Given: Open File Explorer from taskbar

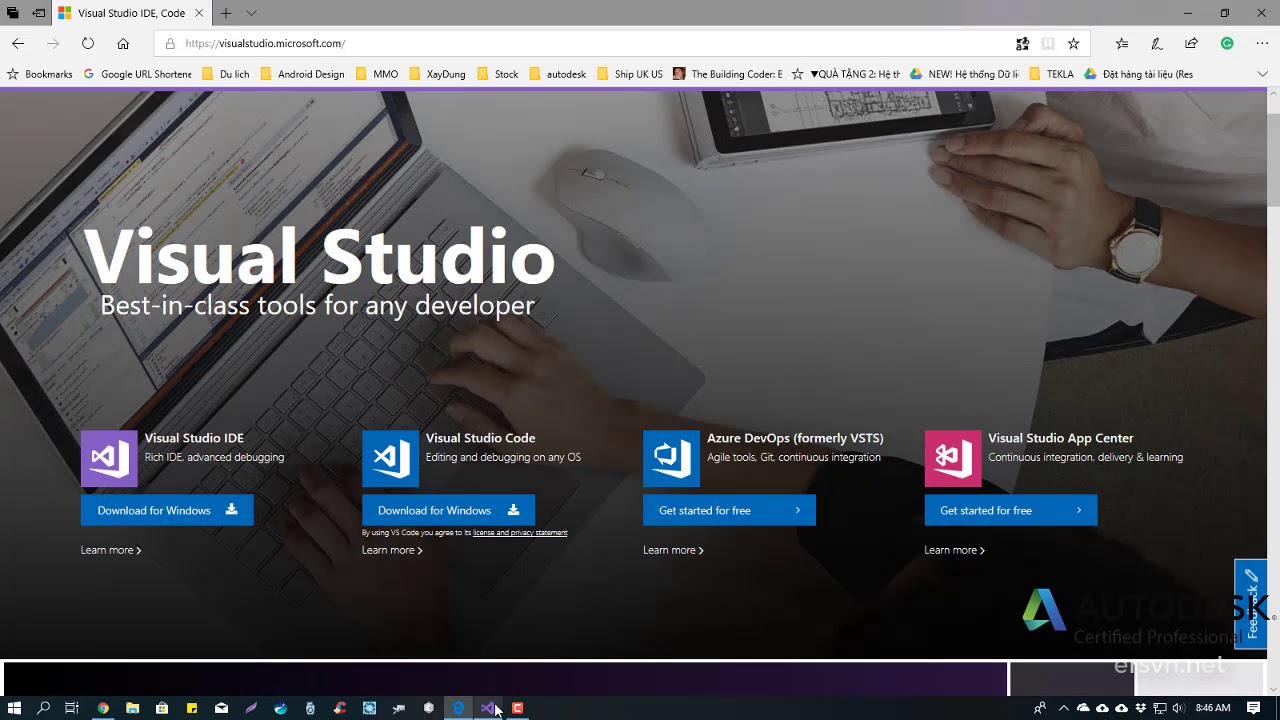Looking at the screenshot, I should (x=132, y=708).
